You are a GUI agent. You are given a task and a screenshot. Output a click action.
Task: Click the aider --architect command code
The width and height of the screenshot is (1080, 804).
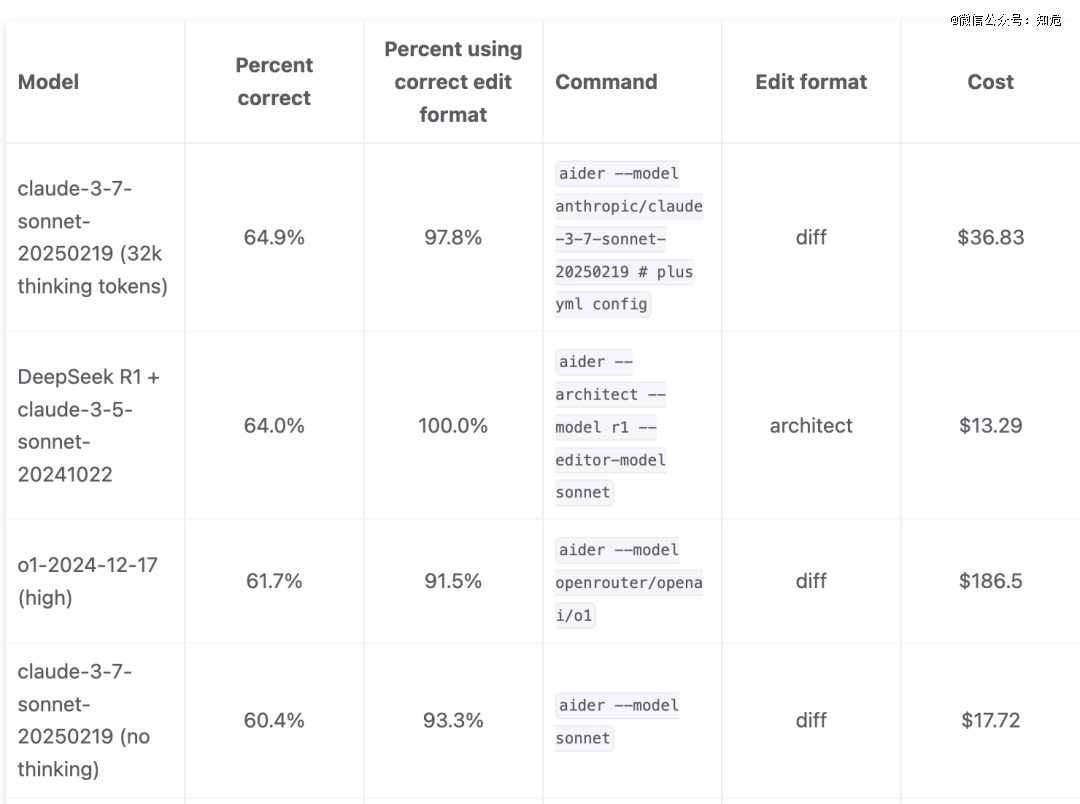(x=610, y=427)
